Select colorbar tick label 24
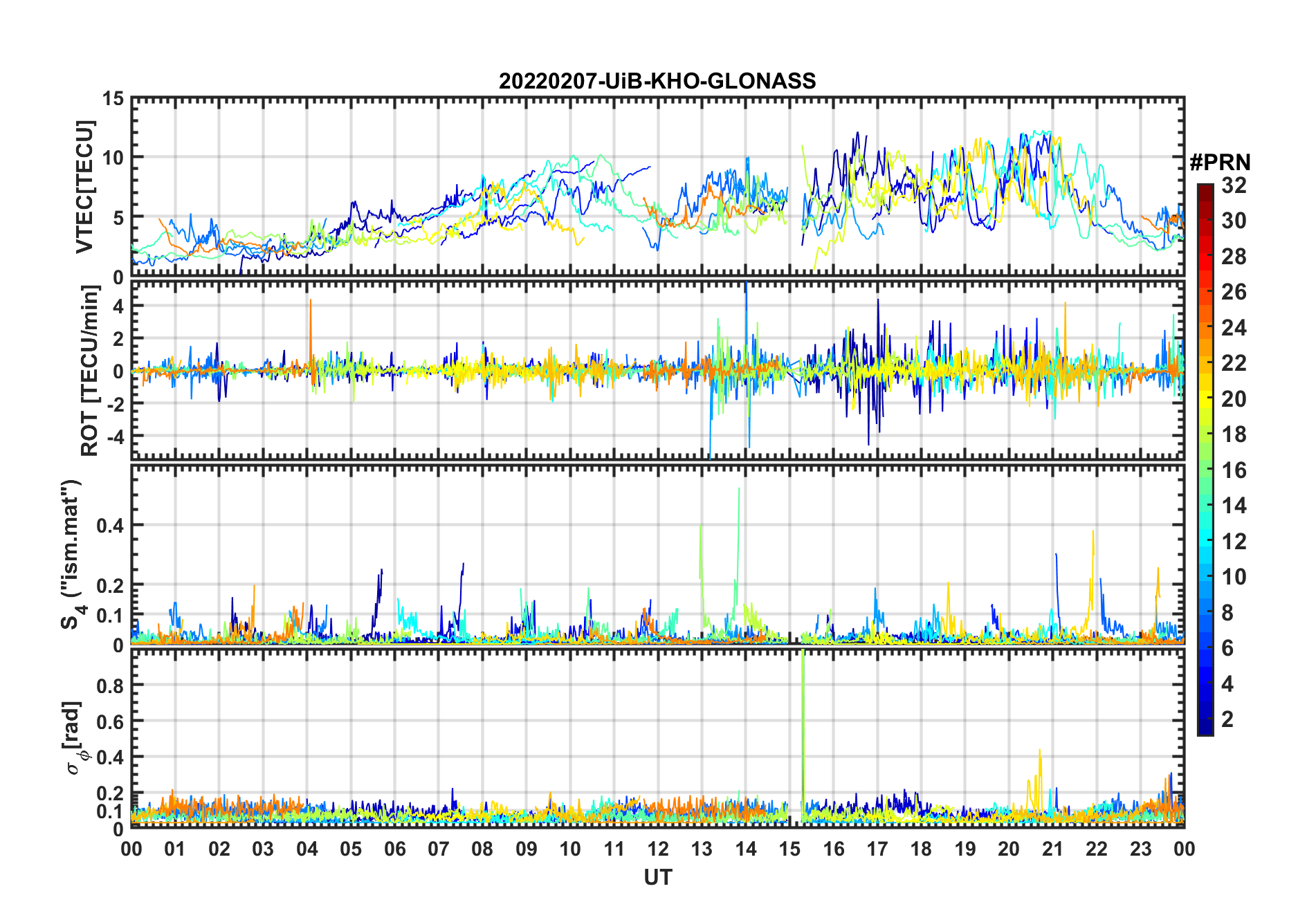Screen dimensions: 1316x920 [1234, 328]
